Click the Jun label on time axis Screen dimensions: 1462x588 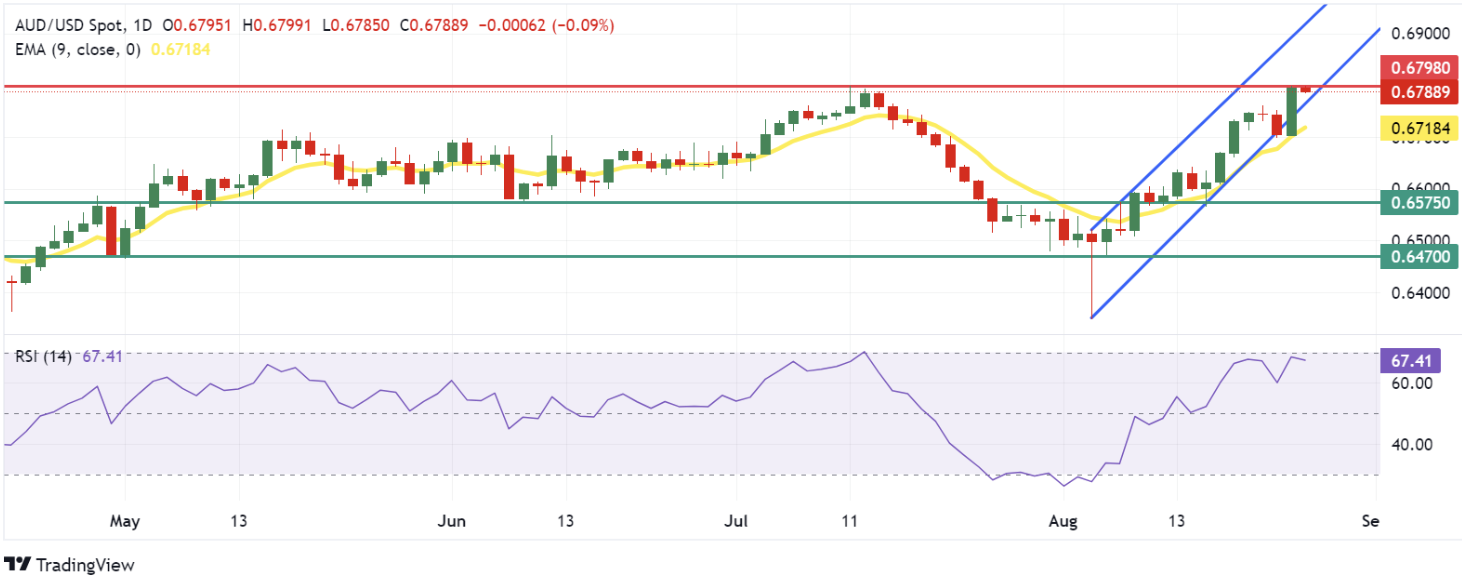[452, 522]
